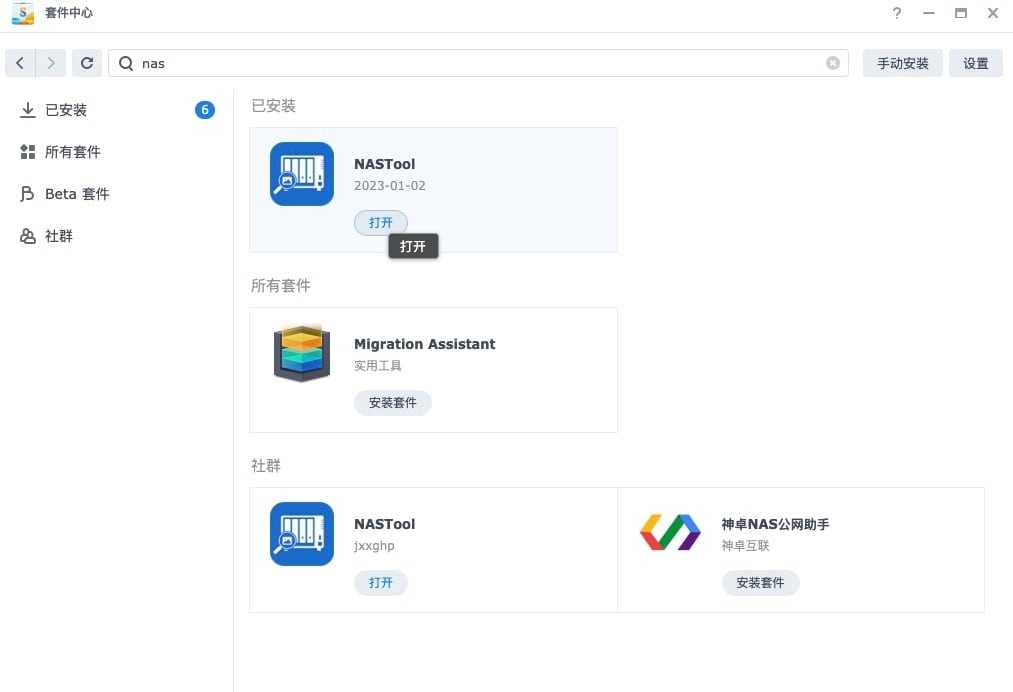Click the 所有套件 section heading in results
Viewport: 1013px width, 692px height.
click(280, 286)
